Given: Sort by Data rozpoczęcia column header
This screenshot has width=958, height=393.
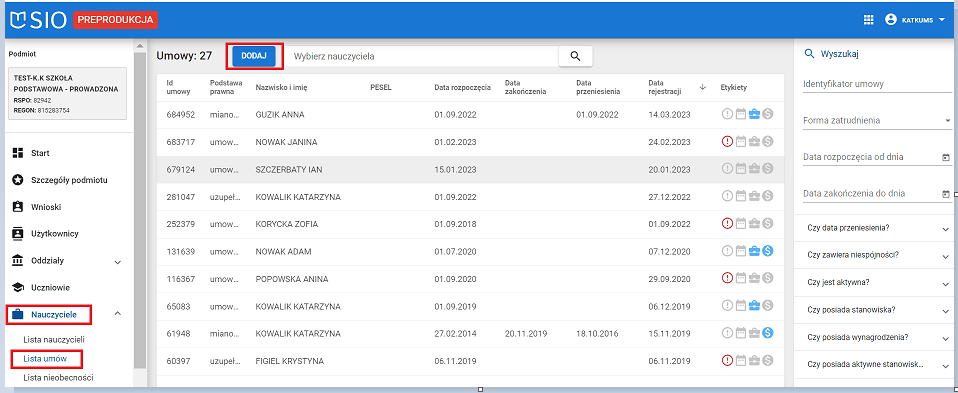Looking at the screenshot, I should (463, 87).
